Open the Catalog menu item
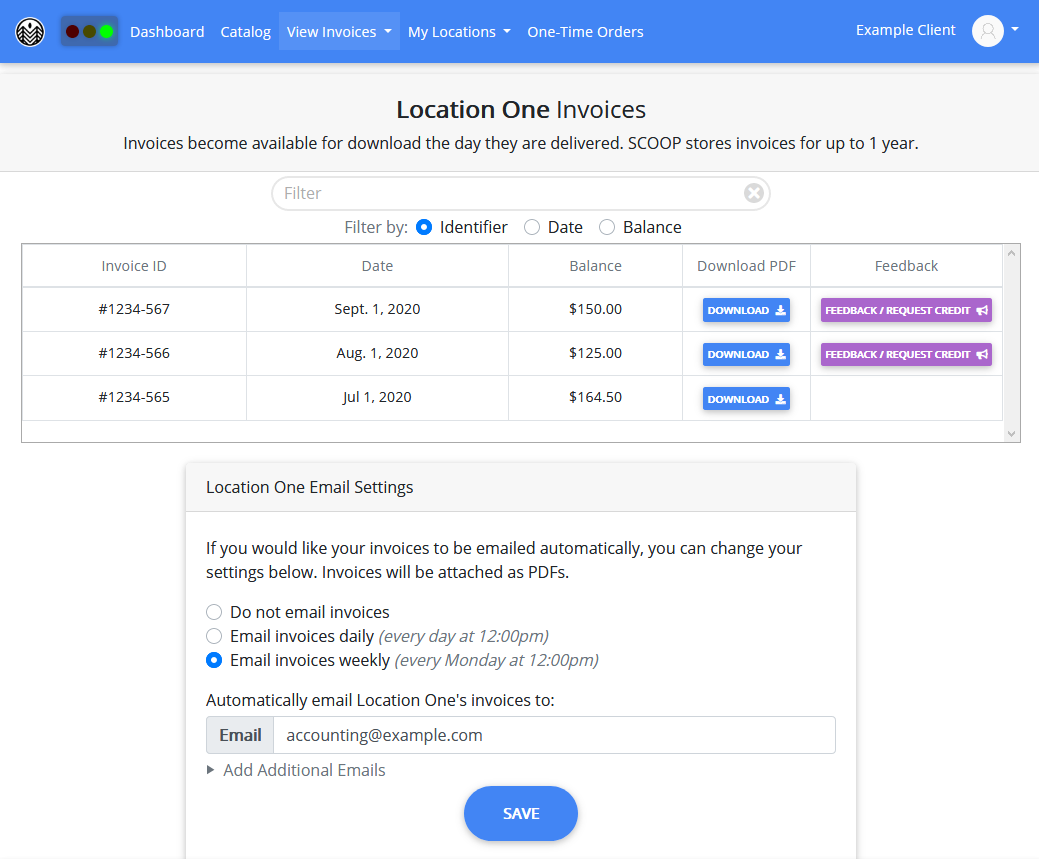 [x=245, y=31]
